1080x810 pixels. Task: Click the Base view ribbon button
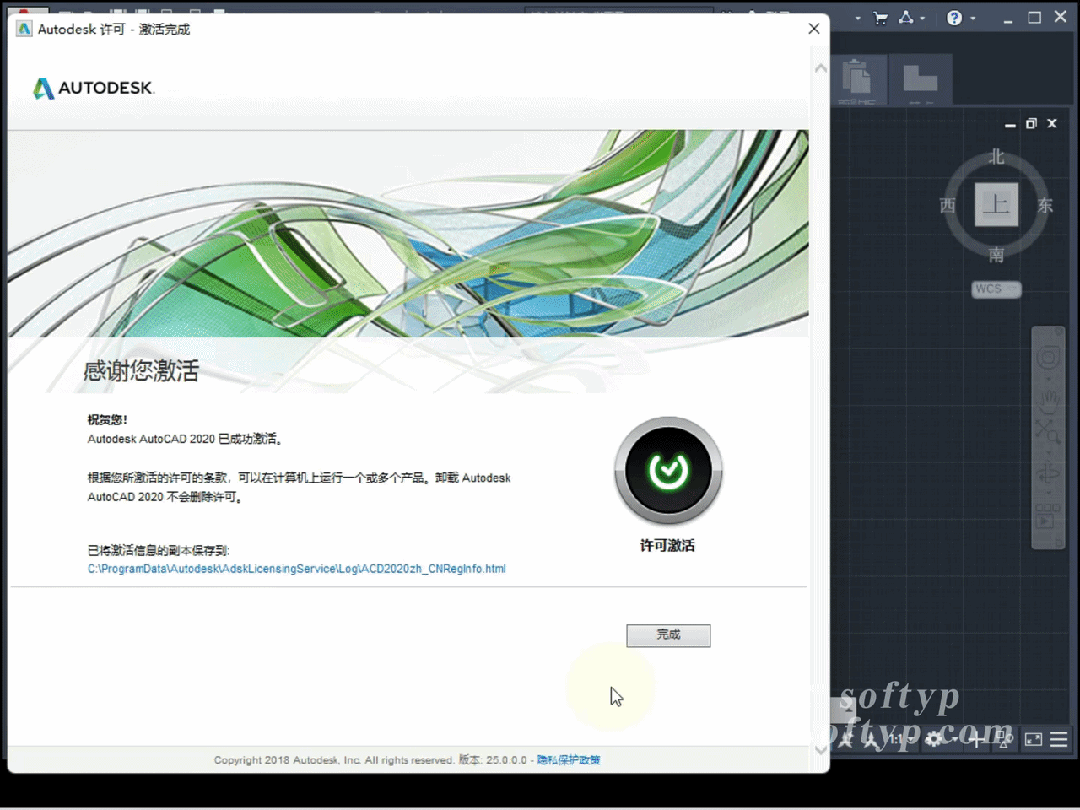pos(920,81)
